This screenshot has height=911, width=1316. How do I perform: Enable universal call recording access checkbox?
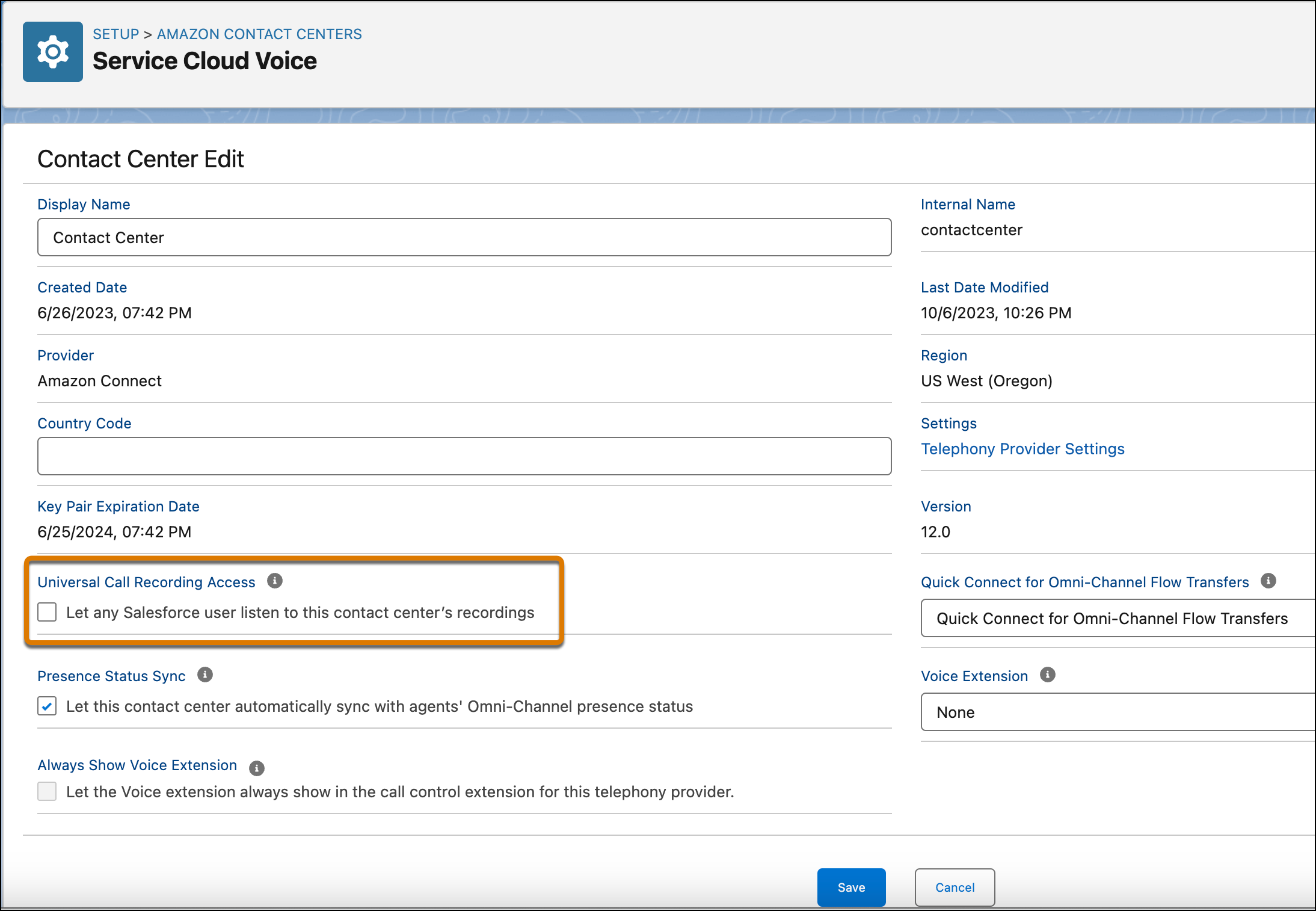click(47, 612)
